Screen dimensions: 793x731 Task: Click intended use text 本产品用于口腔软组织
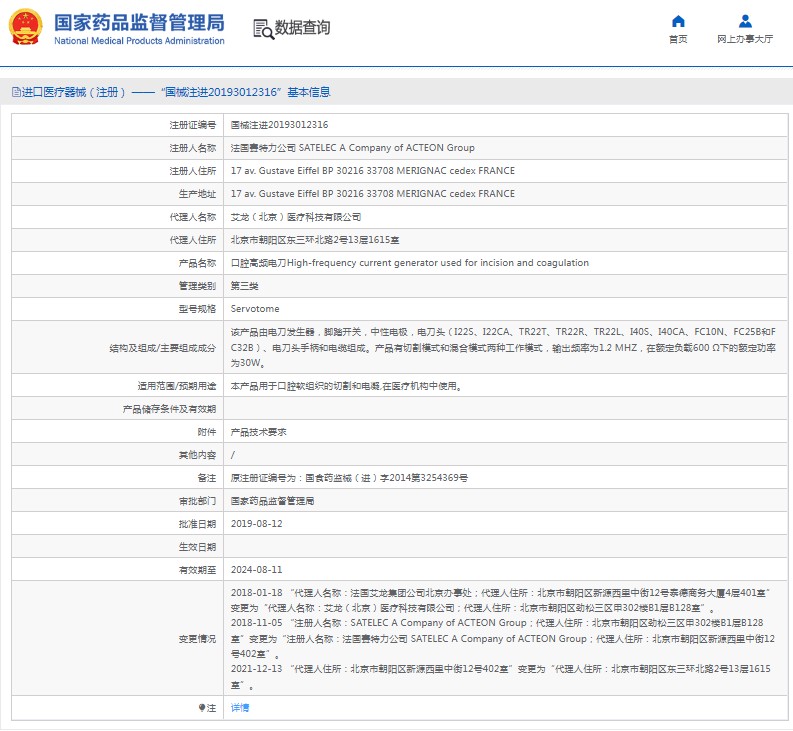[346, 386]
